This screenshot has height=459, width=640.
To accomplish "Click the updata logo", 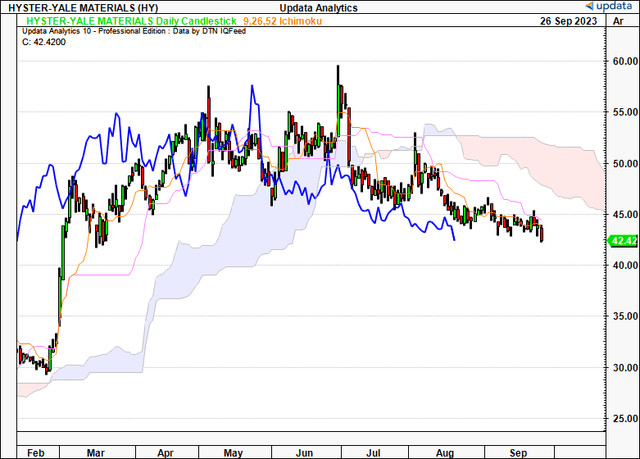I will coord(609,6).
